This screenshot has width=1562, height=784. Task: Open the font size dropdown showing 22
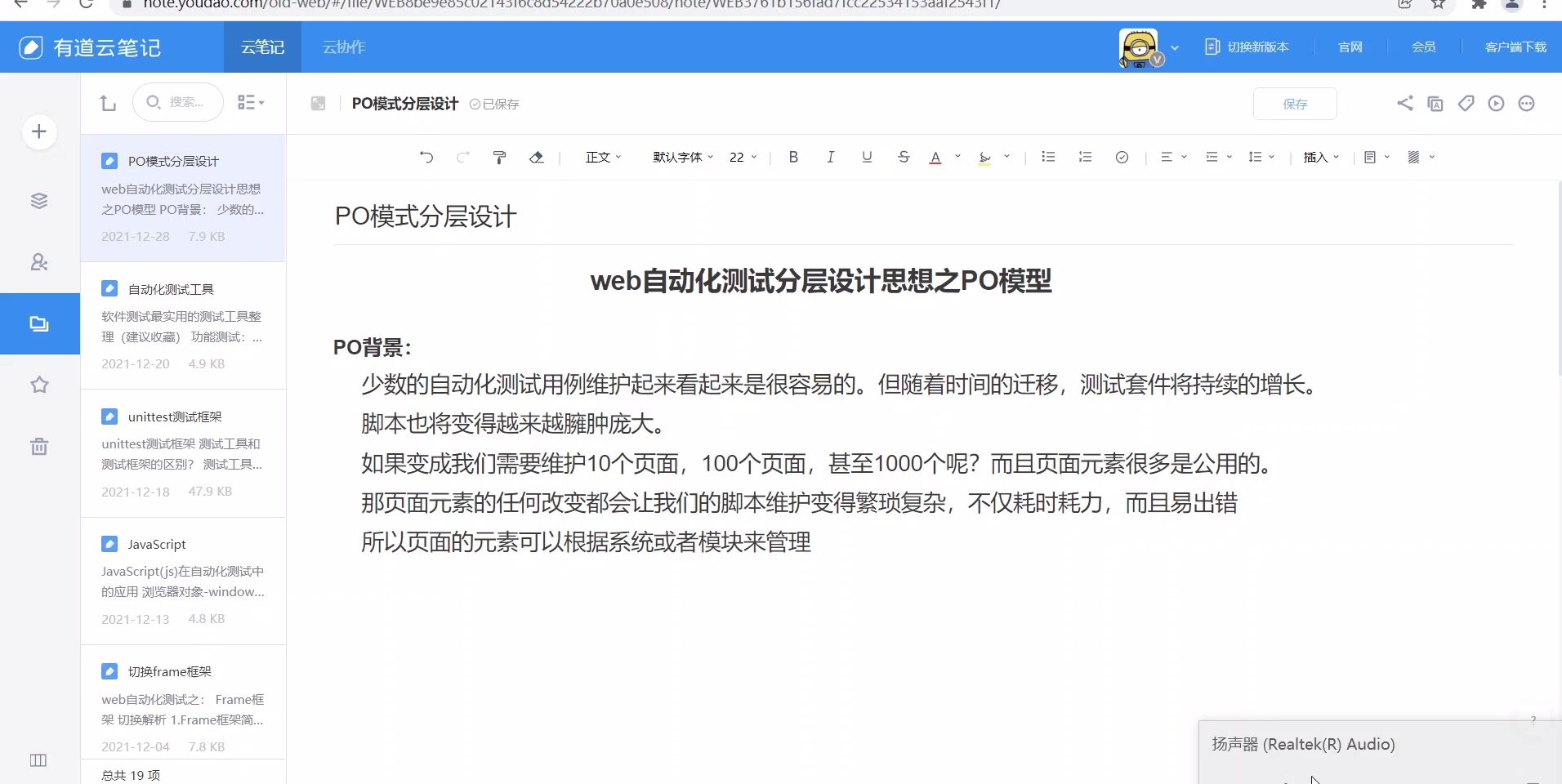(742, 158)
